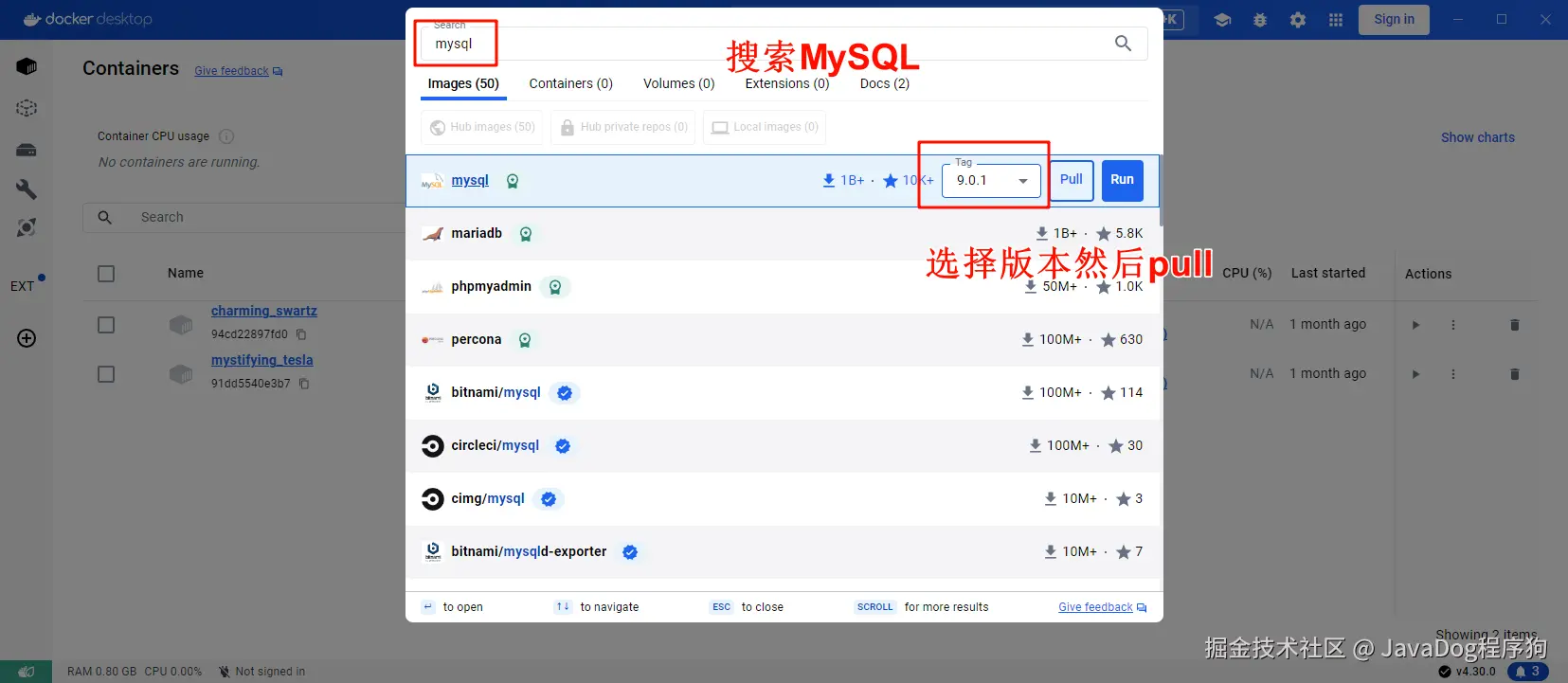
Task: Switch to Docs (2) tab
Action: pyautogui.click(x=885, y=83)
